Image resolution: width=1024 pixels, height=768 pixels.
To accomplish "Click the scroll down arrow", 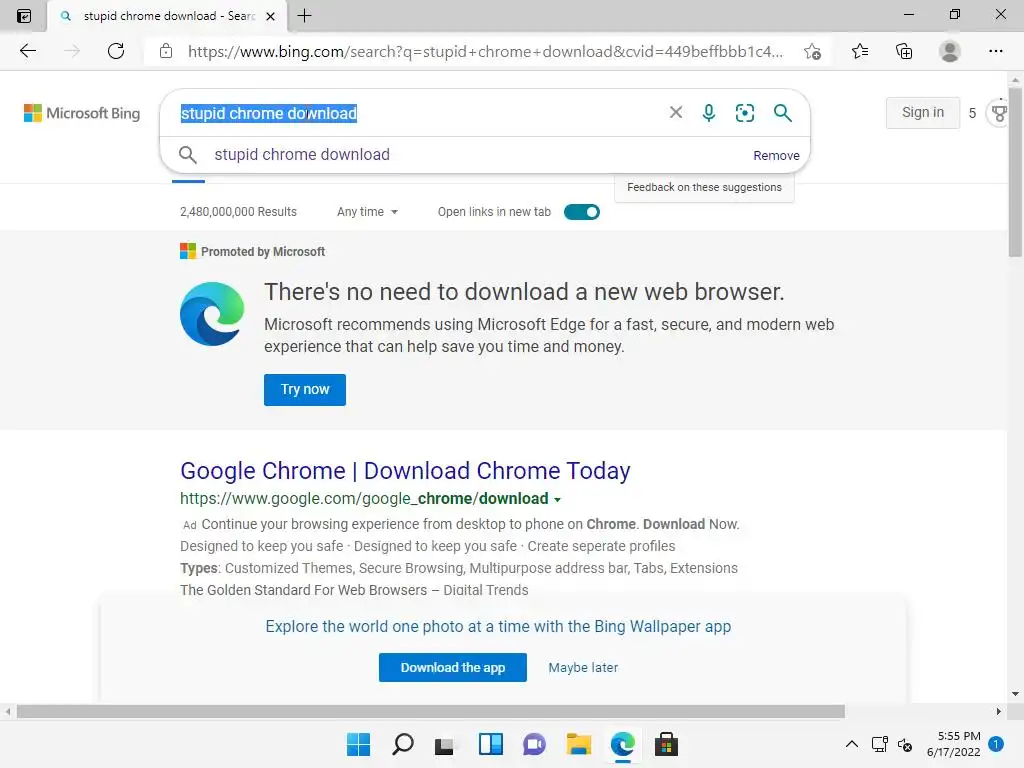I will 1015,694.
